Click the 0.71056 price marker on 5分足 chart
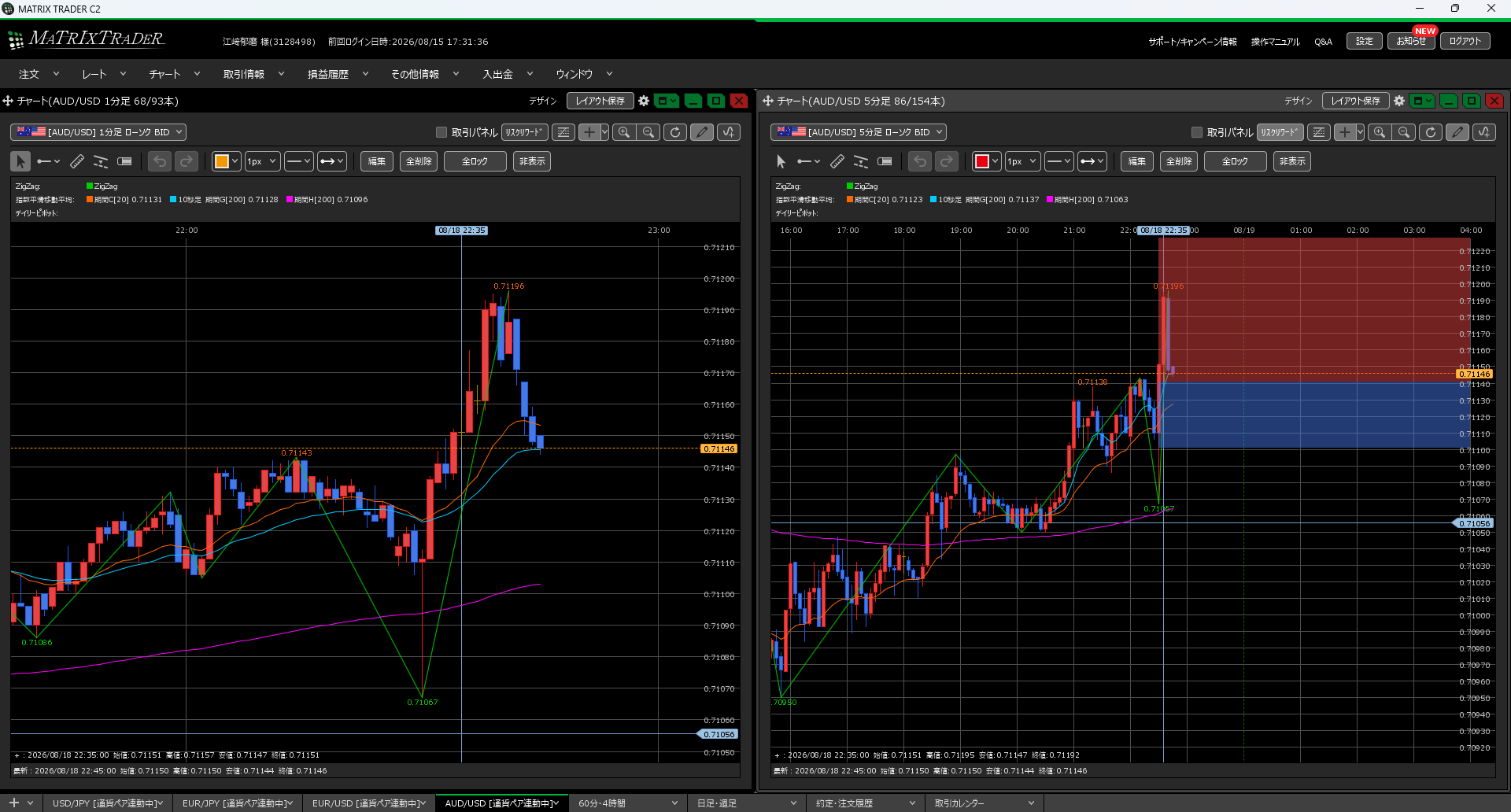The image size is (1511, 812). point(1474,523)
